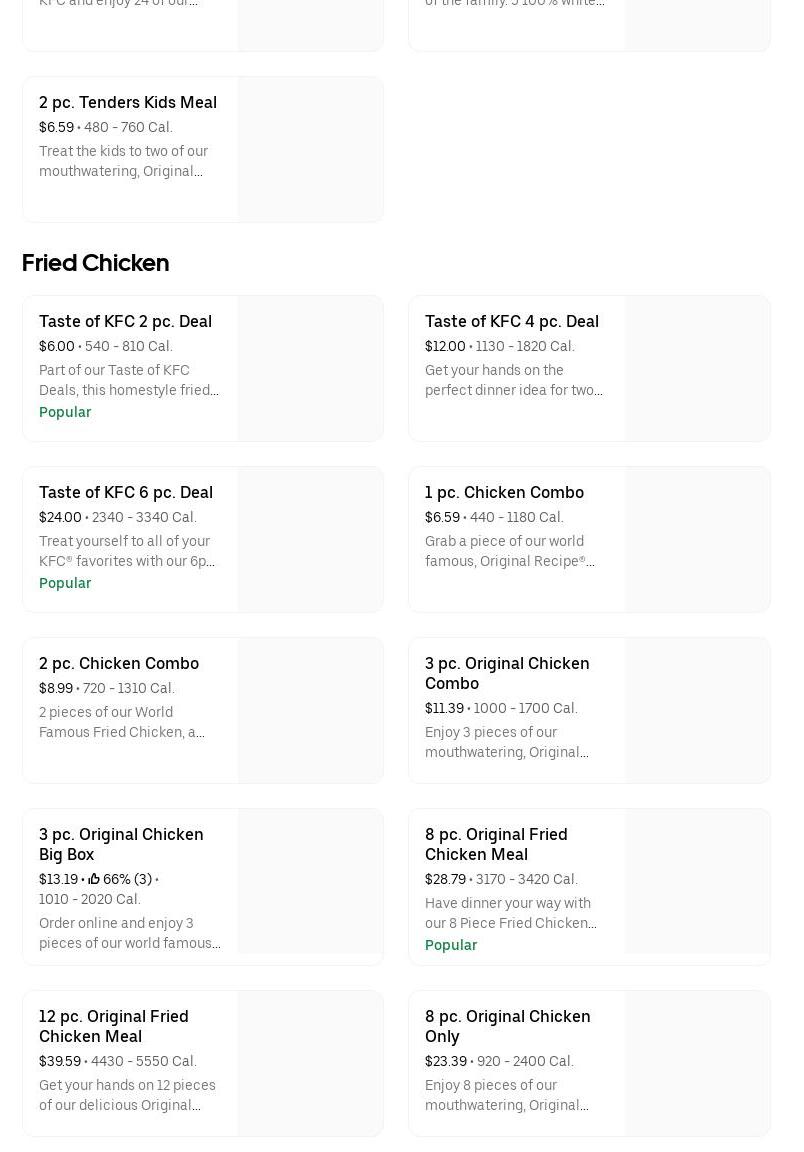Click the thumbs-up 66% rating icon

pyautogui.click(x=94, y=879)
